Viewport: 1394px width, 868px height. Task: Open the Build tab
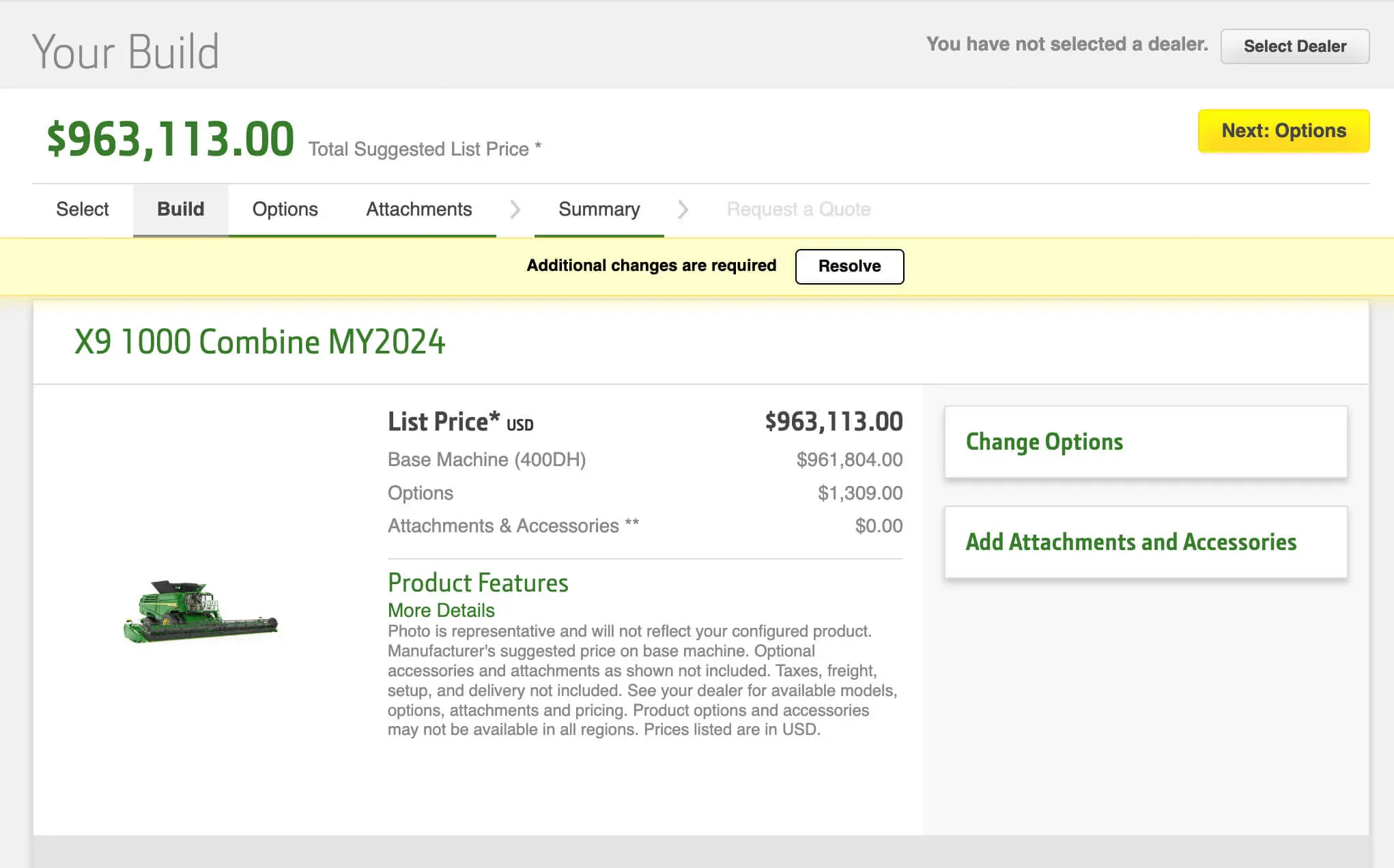tap(180, 209)
